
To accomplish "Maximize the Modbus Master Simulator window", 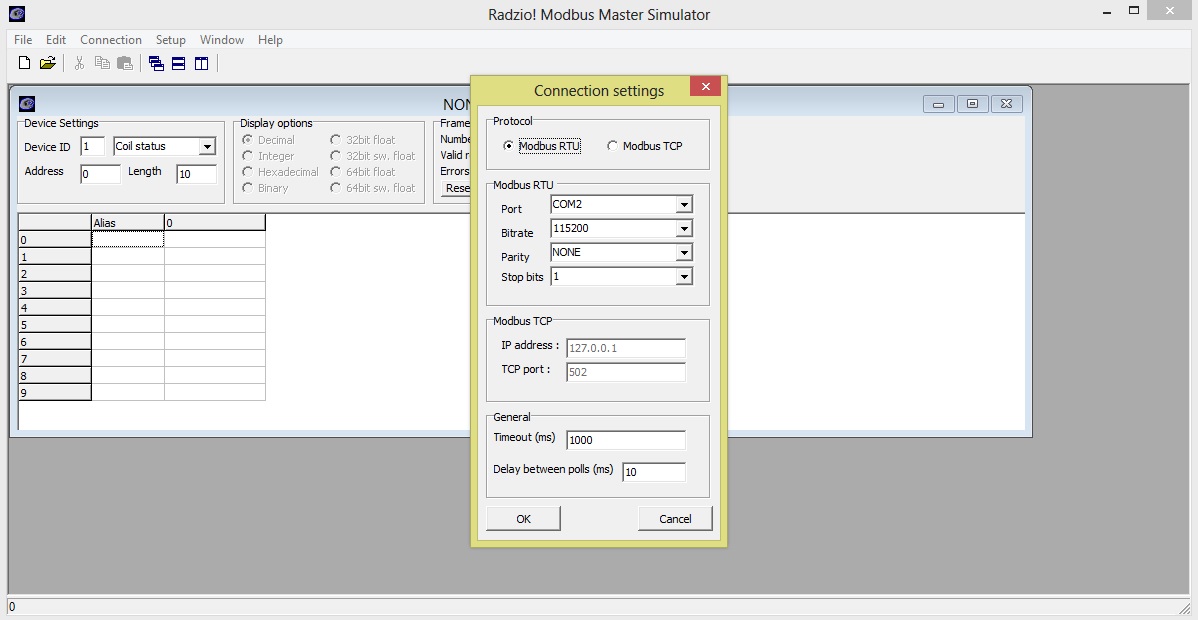I will (1135, 11).
